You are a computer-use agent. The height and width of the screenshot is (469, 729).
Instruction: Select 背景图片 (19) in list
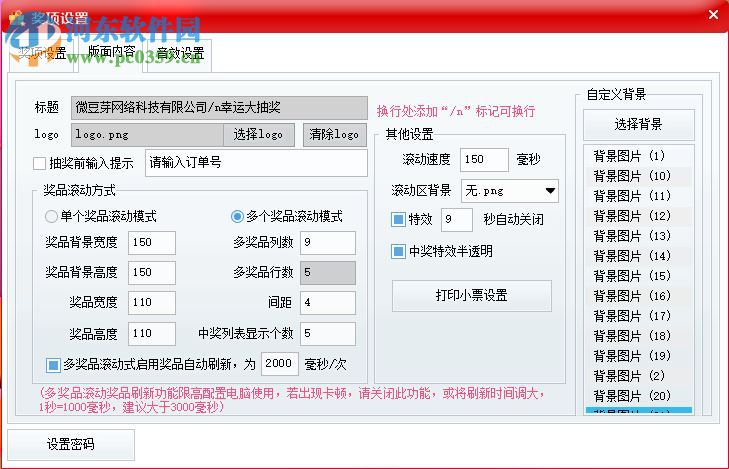pos(639,356)
